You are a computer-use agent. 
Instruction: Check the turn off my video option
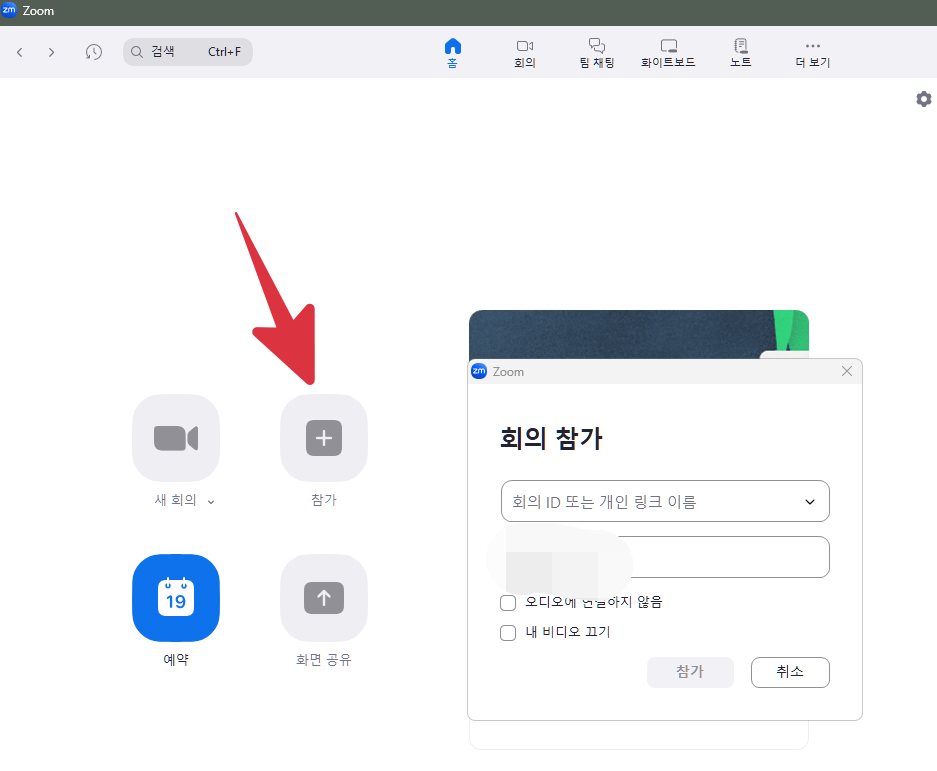tap(508, 632)
